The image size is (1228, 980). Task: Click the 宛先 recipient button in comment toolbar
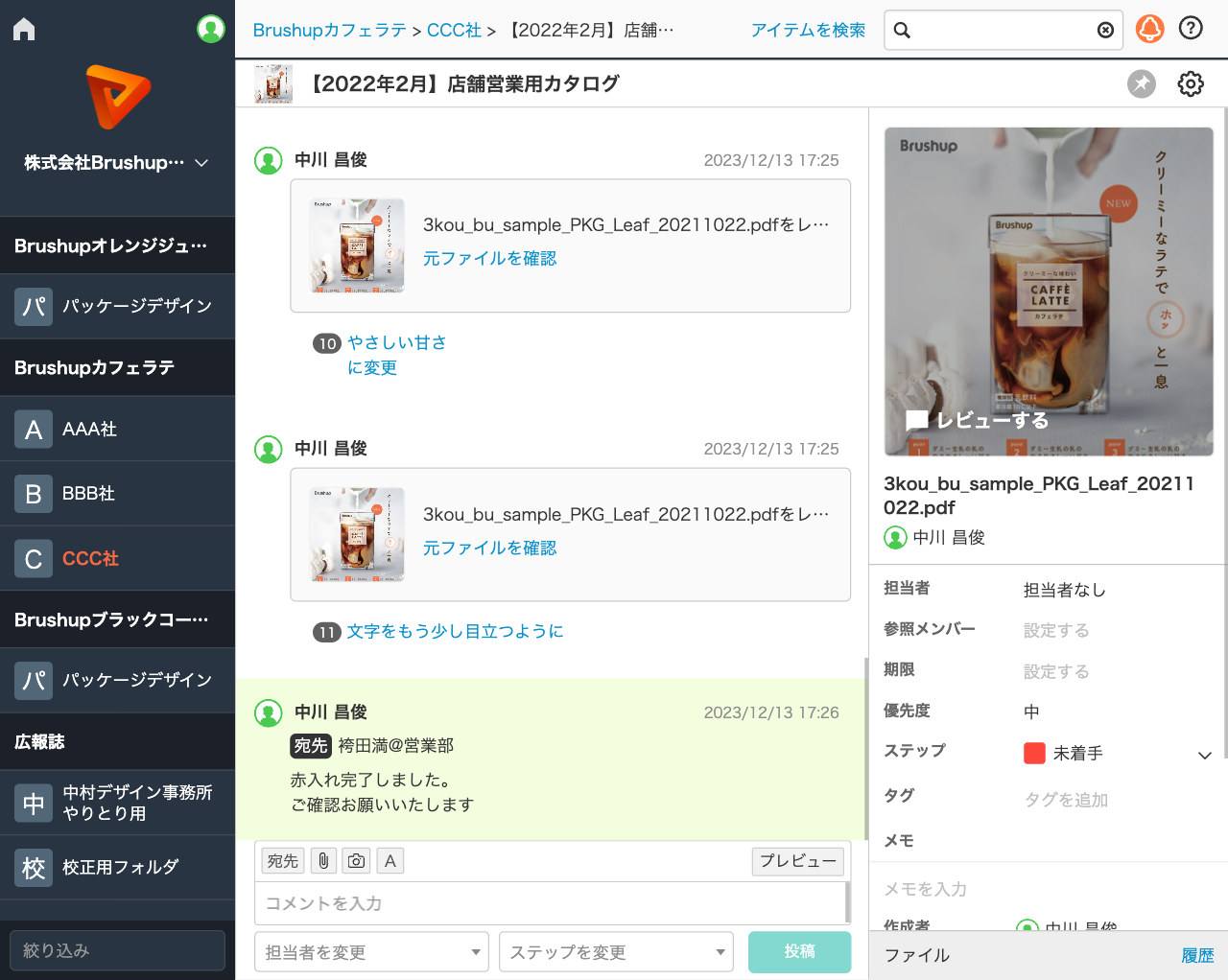(282, 861)
